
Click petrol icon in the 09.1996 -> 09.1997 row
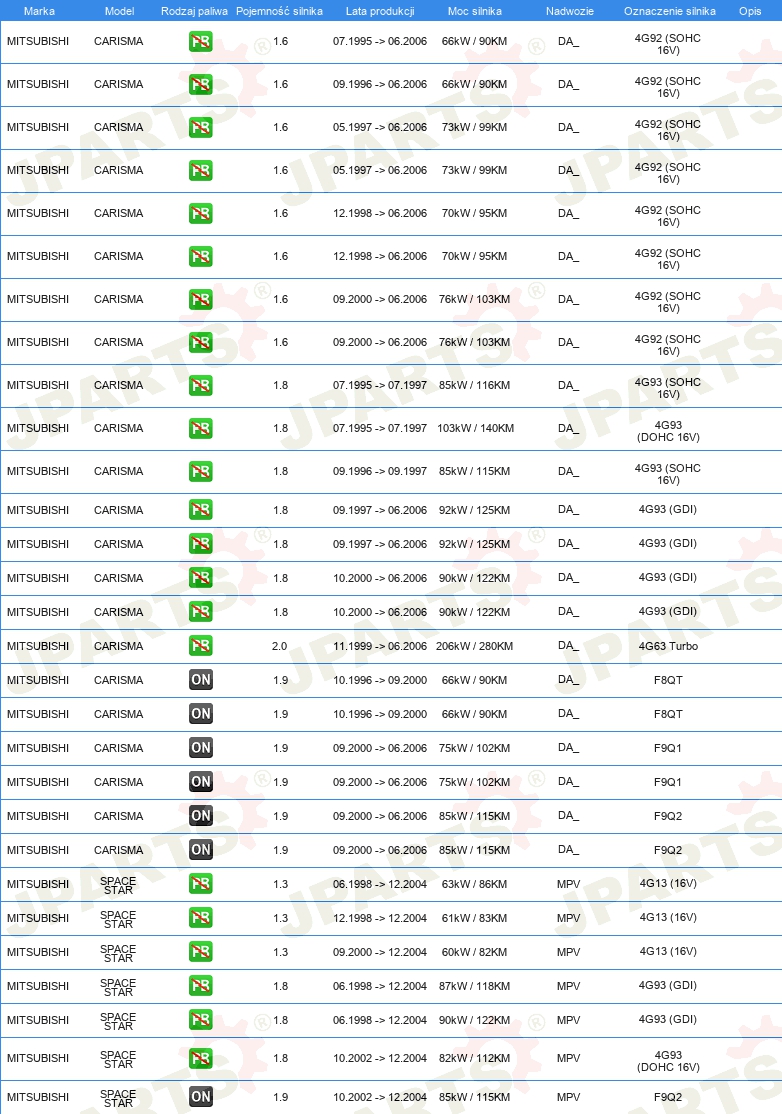pos(201,472)
